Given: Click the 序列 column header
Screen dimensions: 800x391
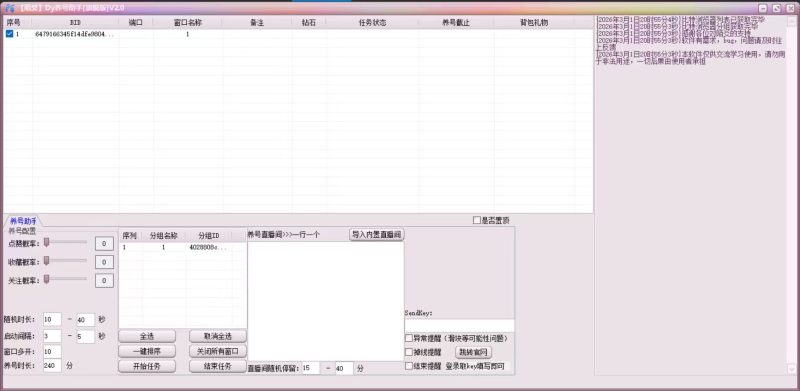Looking at the screenshot, I should pyautogui.click(x=130, y=236).
